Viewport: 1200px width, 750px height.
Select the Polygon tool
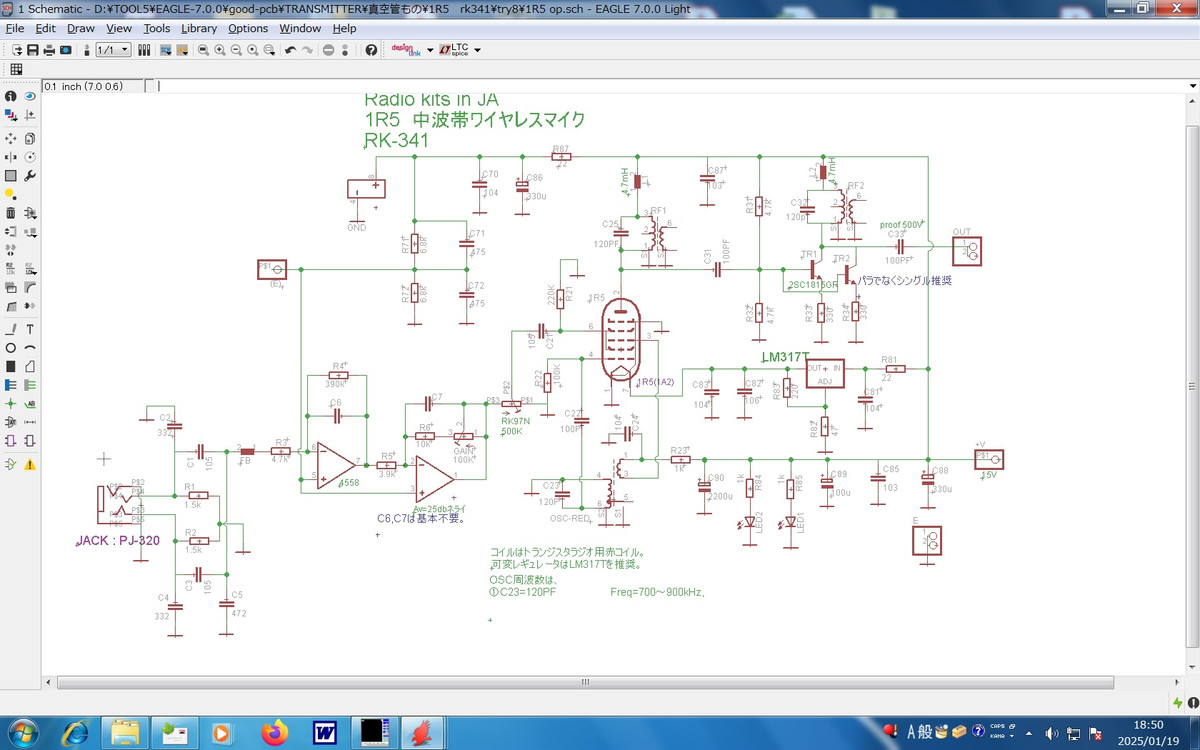click(30, 367)
